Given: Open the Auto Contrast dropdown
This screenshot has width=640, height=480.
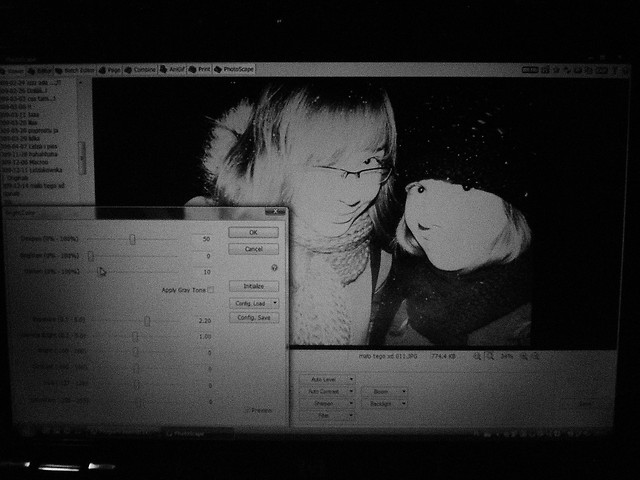Looking at the screenshot, I should point(327,391).
